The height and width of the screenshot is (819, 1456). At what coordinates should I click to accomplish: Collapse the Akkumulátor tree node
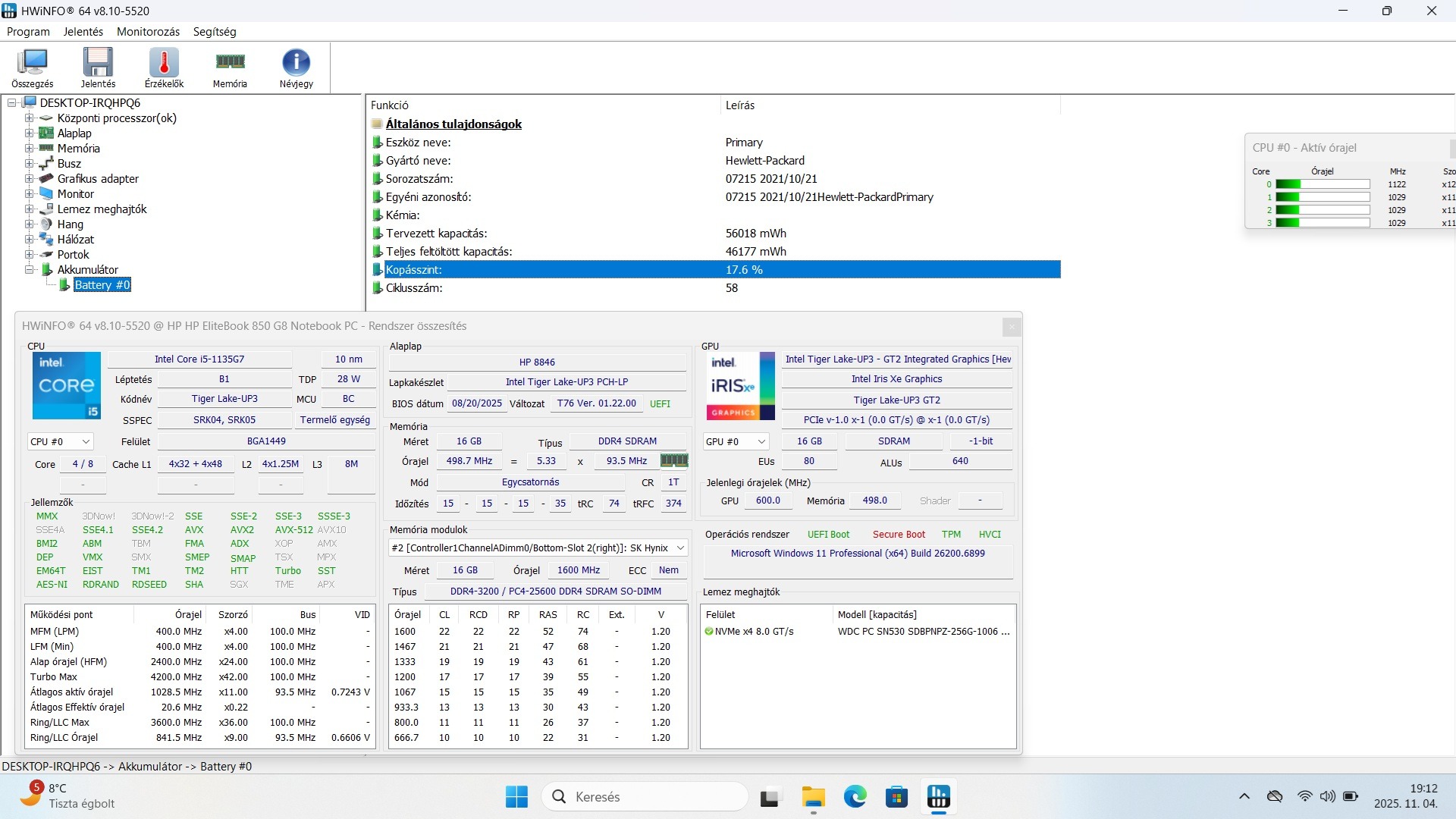pos(29,270)
